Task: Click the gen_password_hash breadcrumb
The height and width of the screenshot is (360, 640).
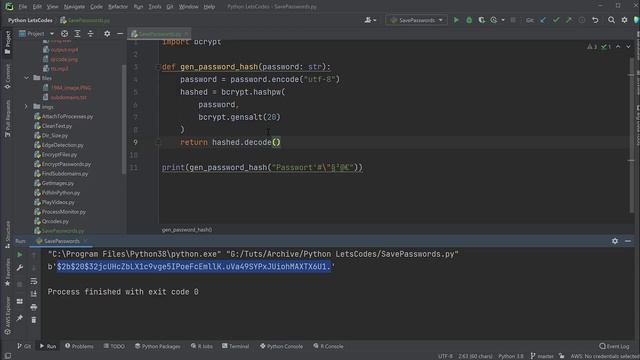Action: [187, 230]
